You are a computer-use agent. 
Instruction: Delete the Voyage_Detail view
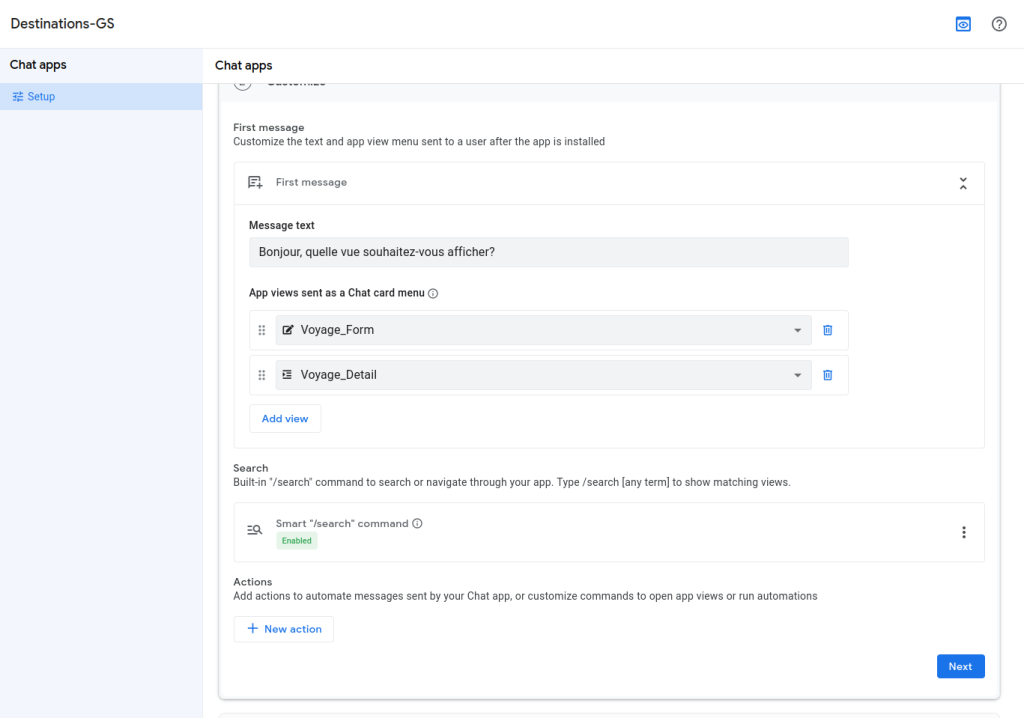(x=827, y=375)
